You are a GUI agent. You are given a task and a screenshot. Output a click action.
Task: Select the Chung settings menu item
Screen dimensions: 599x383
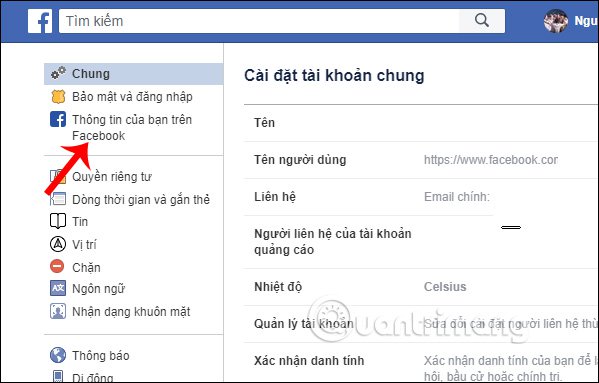pyautogui.click(x=134, y=74)
